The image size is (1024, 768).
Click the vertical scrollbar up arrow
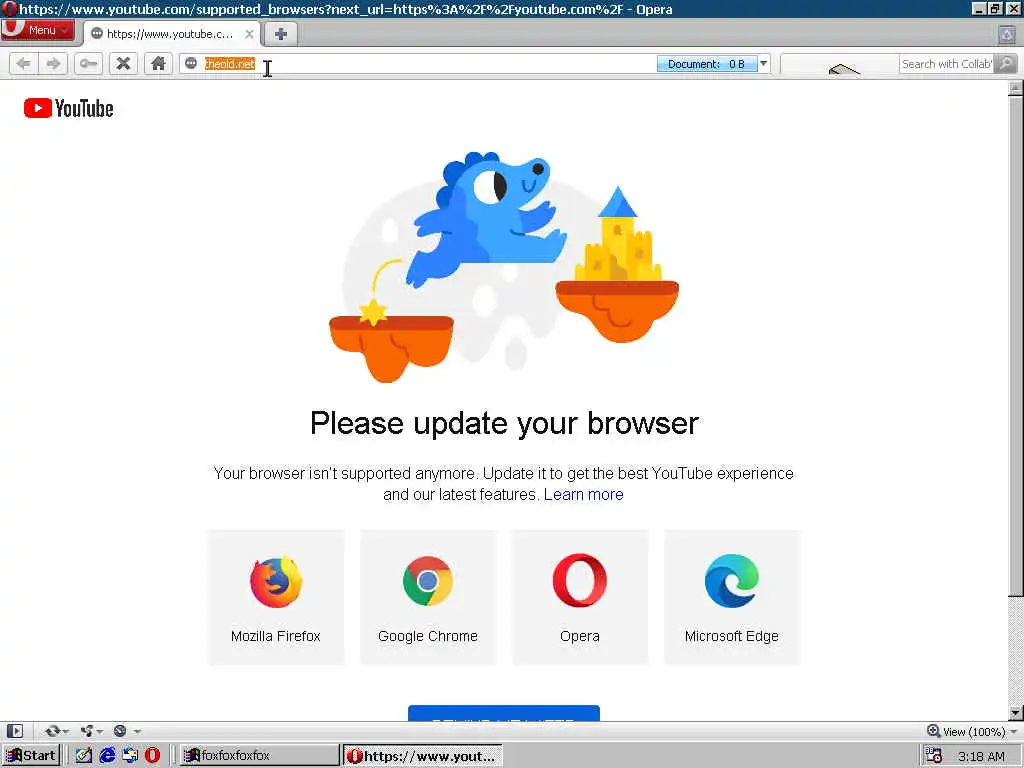[1016, 88]
